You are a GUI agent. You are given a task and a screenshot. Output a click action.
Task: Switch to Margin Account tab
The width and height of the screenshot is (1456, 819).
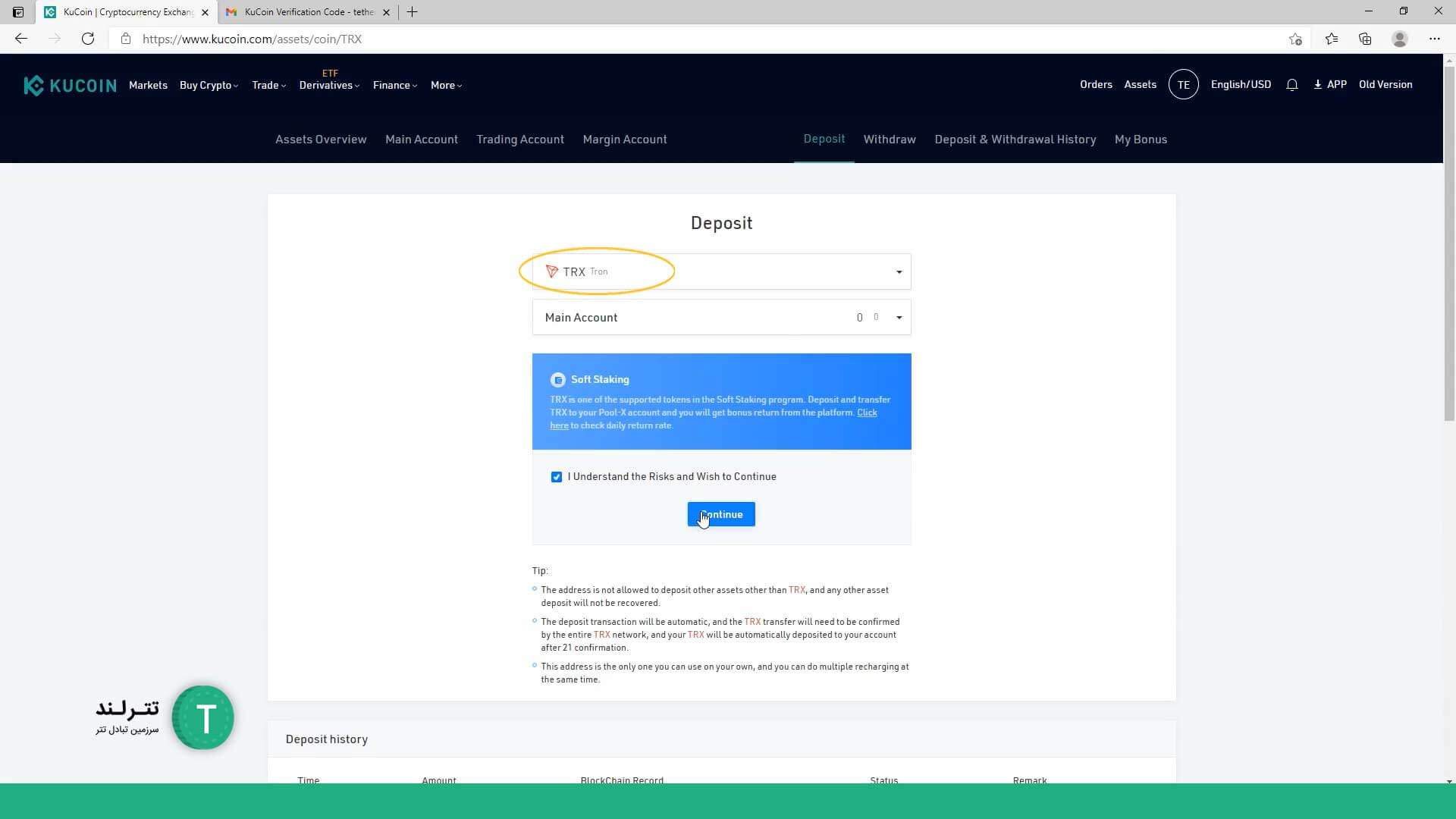click(625, 140)
